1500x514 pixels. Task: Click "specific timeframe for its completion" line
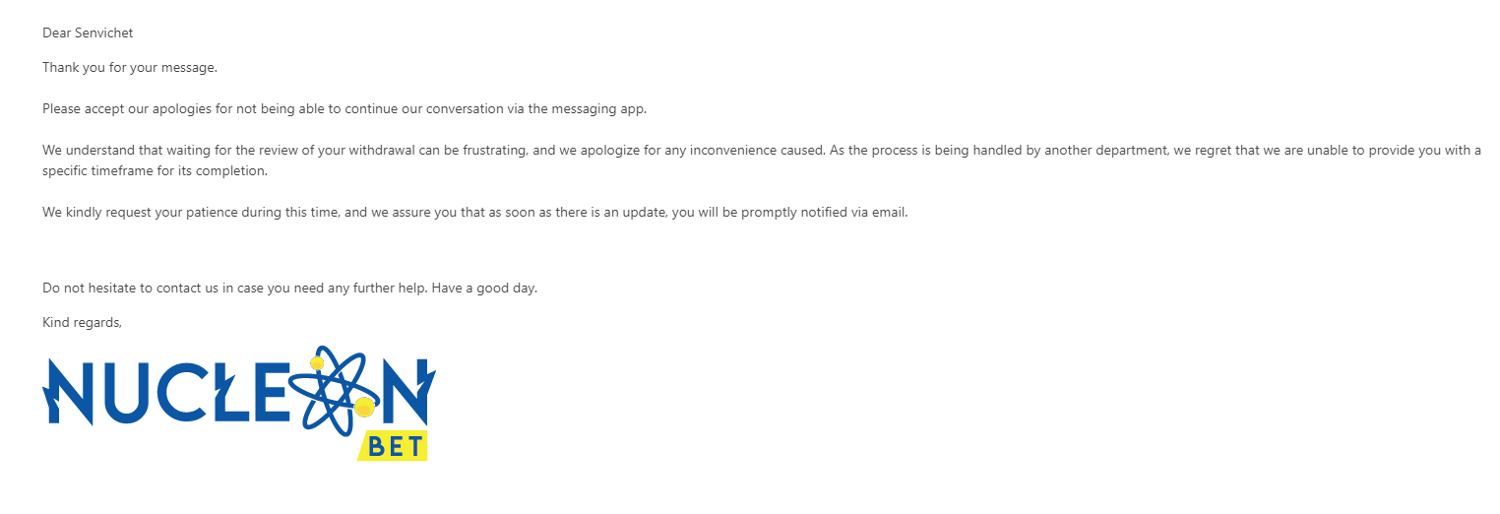[x=155, y=171]
